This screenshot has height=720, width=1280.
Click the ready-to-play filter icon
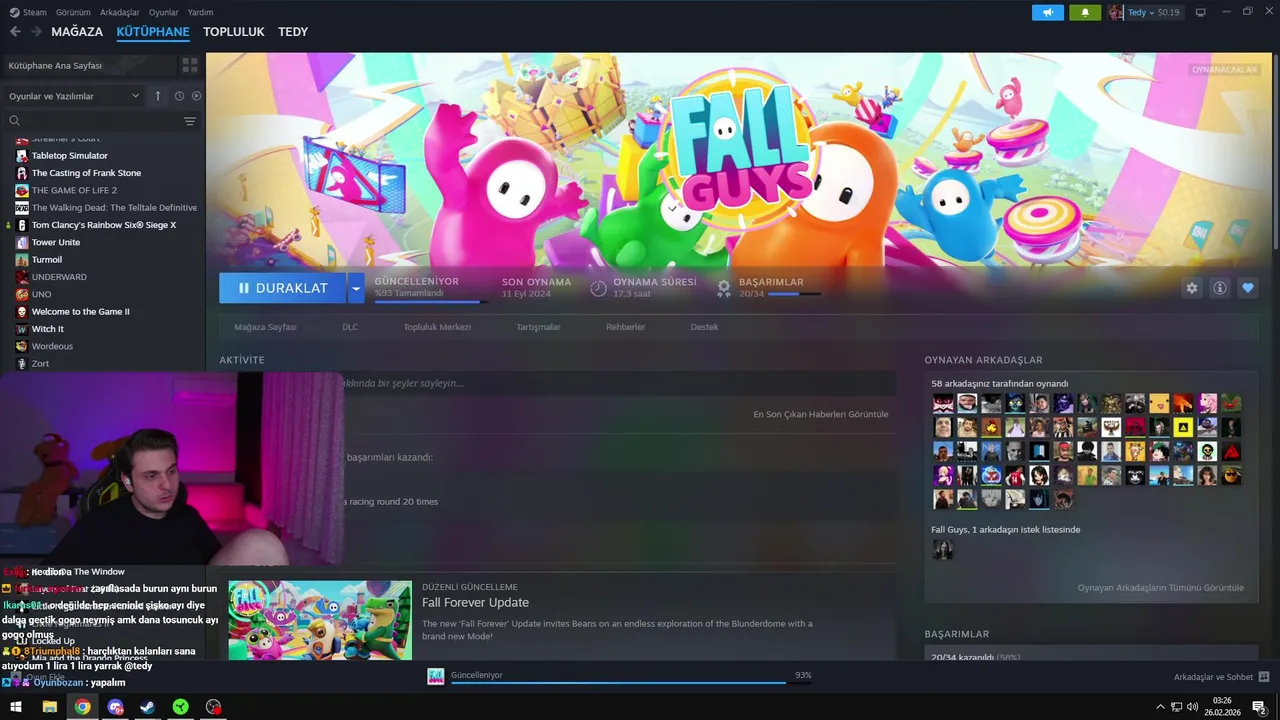(196, 96)
